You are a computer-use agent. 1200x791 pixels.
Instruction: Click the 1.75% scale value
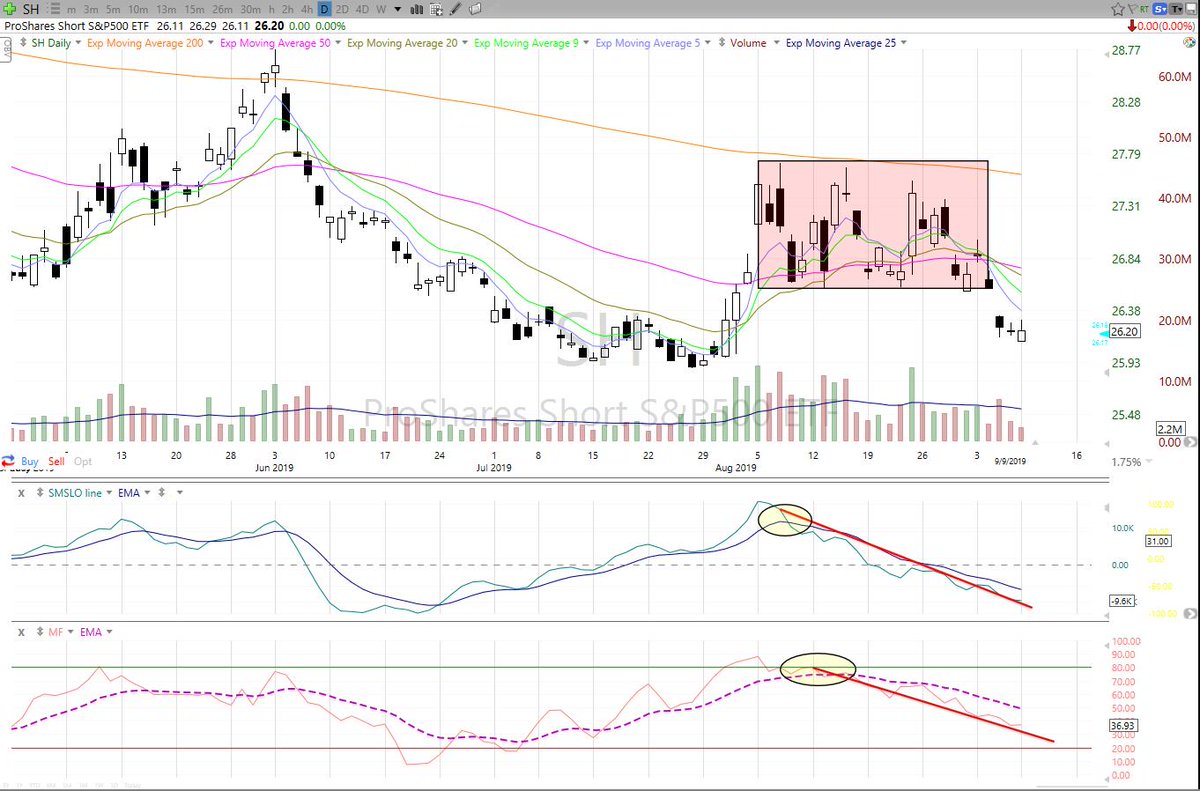tap(1126, 461)
